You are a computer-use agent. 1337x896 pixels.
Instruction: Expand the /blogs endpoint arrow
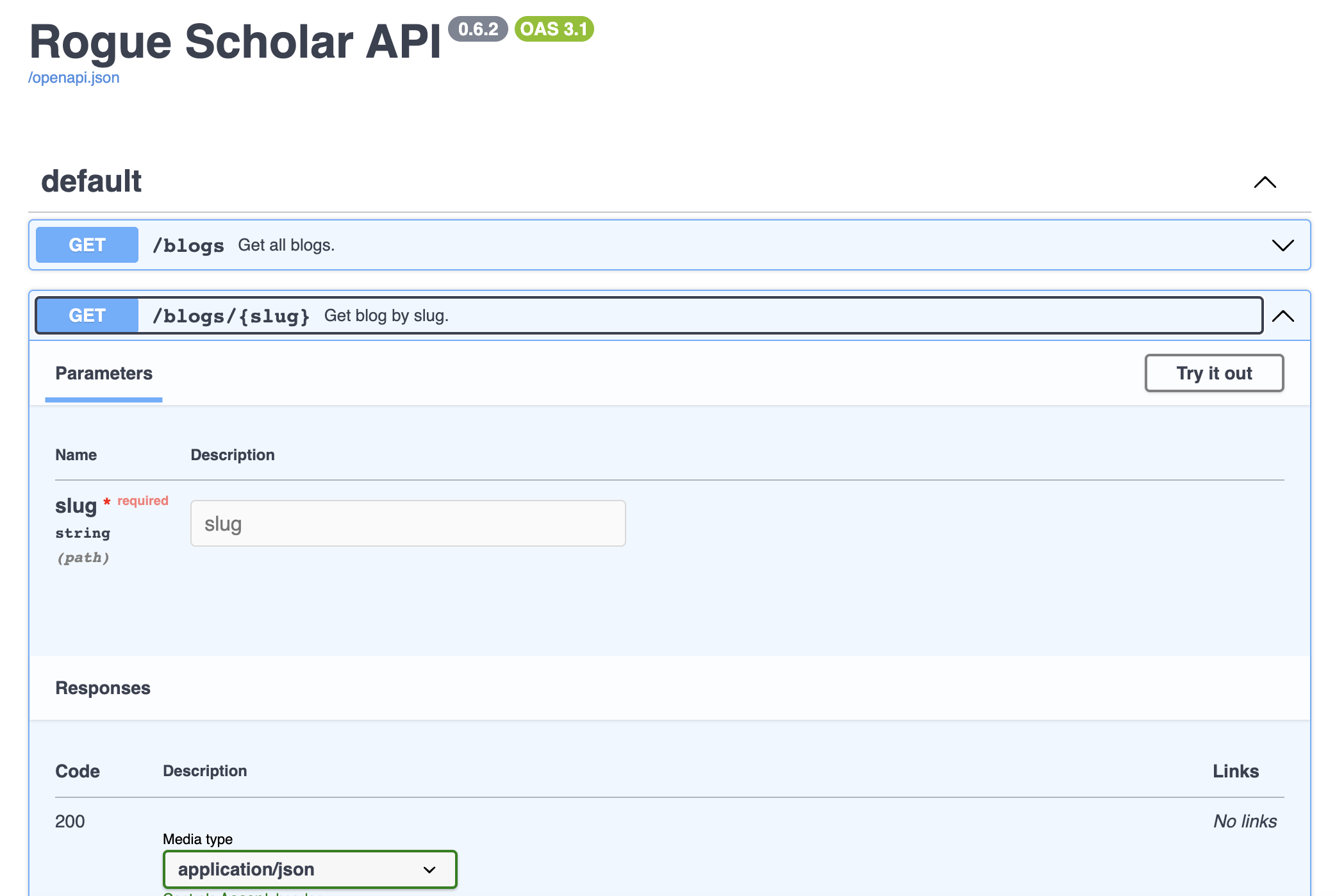coord(1283,245)
